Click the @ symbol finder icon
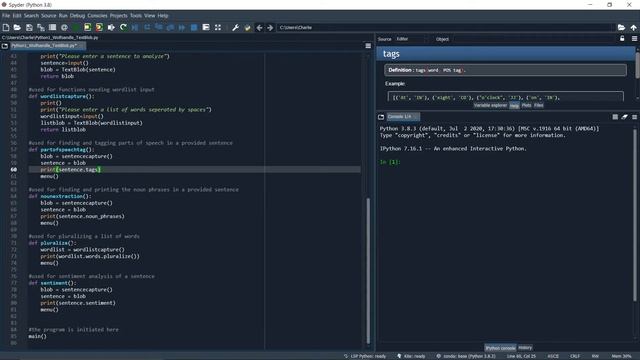This screenshot has height=360, width=640. tap(64, 27)
